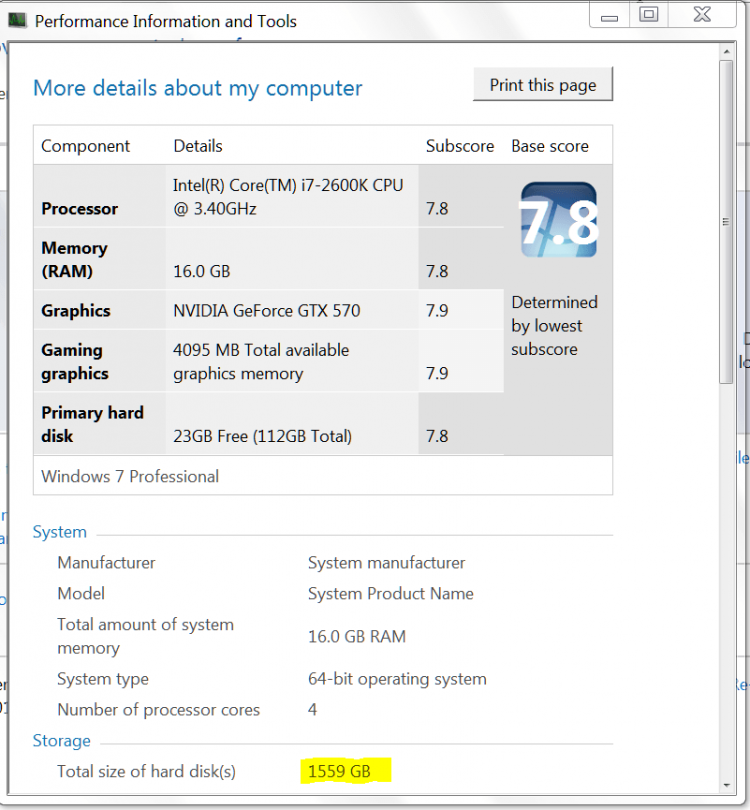Click the Subscore column header
The width and height of the screenshot is (750, 810).
tap(460, 146)
